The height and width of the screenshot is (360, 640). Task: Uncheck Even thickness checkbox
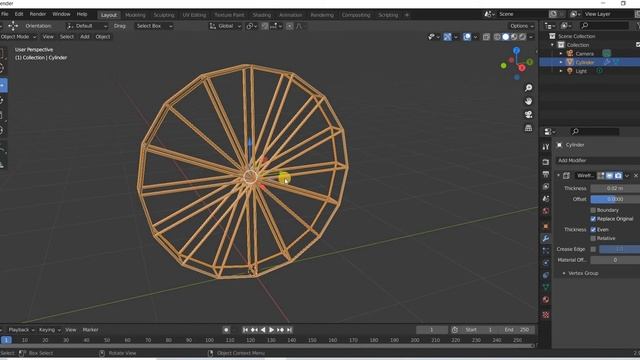593,230
